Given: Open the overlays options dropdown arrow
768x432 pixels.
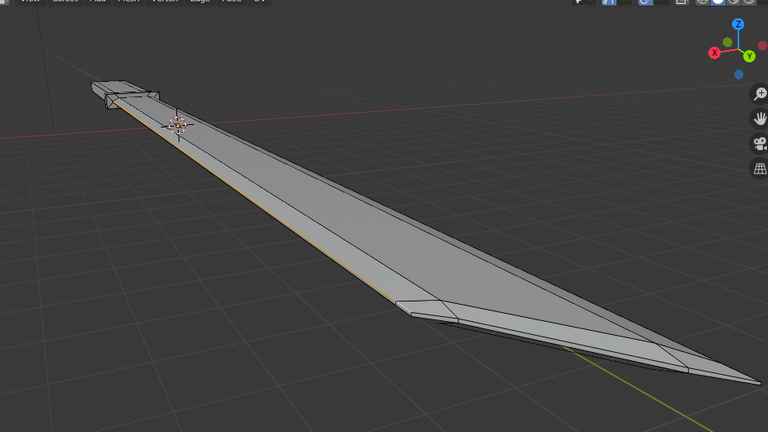Looking at the screenshot, I should click(660, 2).
